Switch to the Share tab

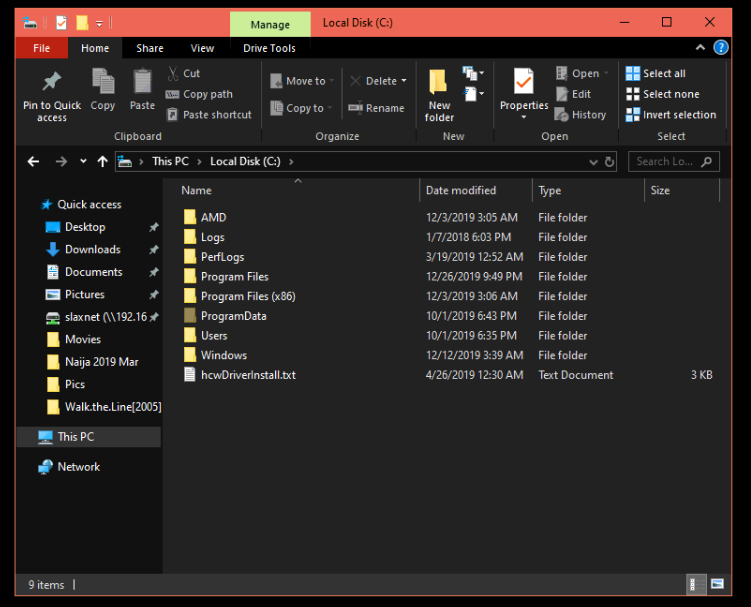coord(150,48)
